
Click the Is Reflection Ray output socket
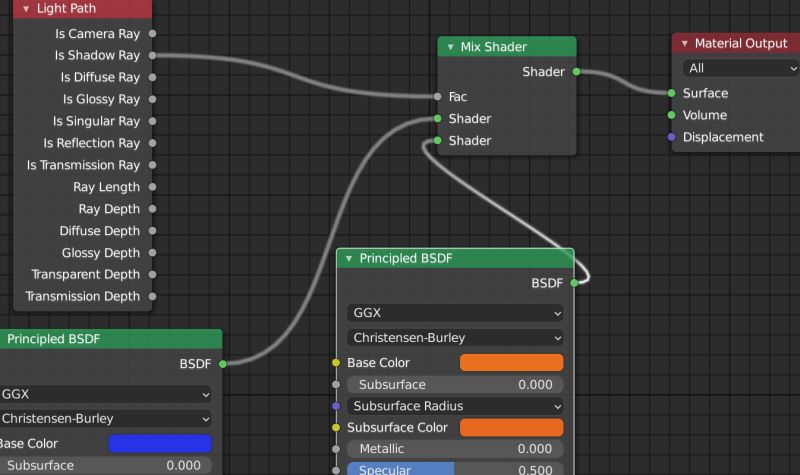point(152,143)
